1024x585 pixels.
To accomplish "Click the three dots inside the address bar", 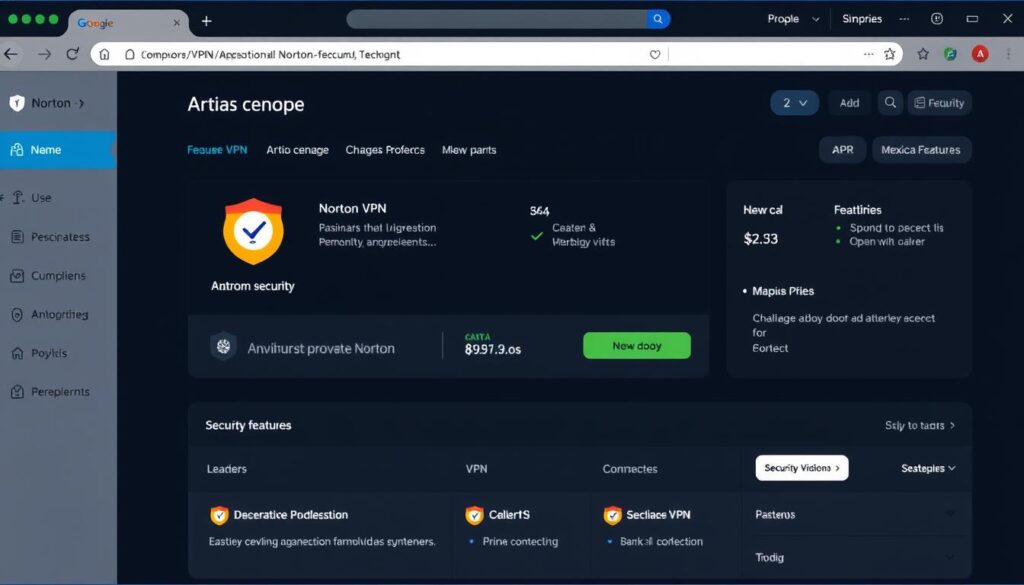I will [869, 54].
